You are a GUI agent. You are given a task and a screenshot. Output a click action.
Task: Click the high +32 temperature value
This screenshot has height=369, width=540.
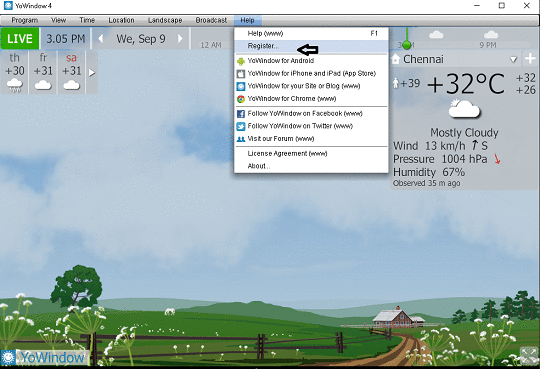pos(526,78)
